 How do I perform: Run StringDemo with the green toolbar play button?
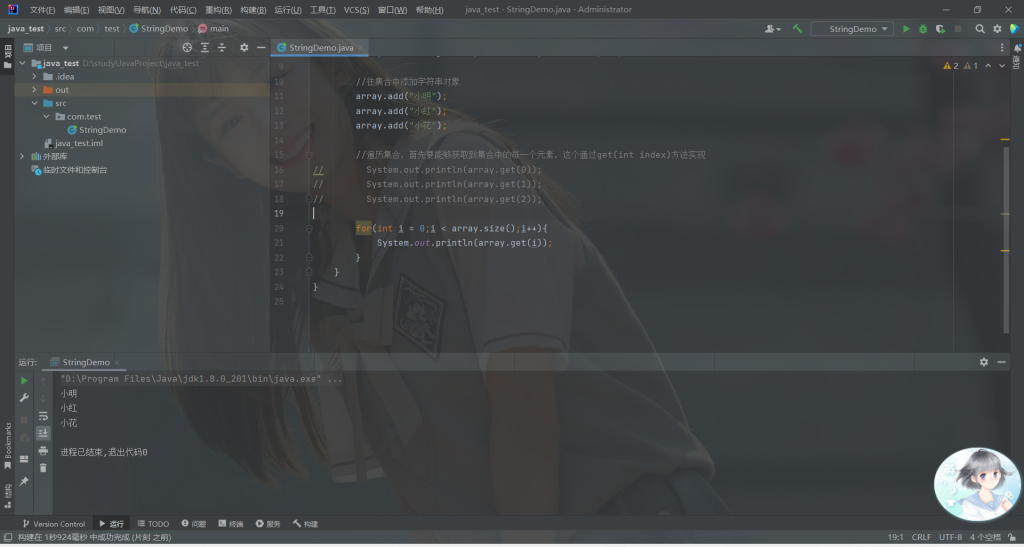click(906, 29)
